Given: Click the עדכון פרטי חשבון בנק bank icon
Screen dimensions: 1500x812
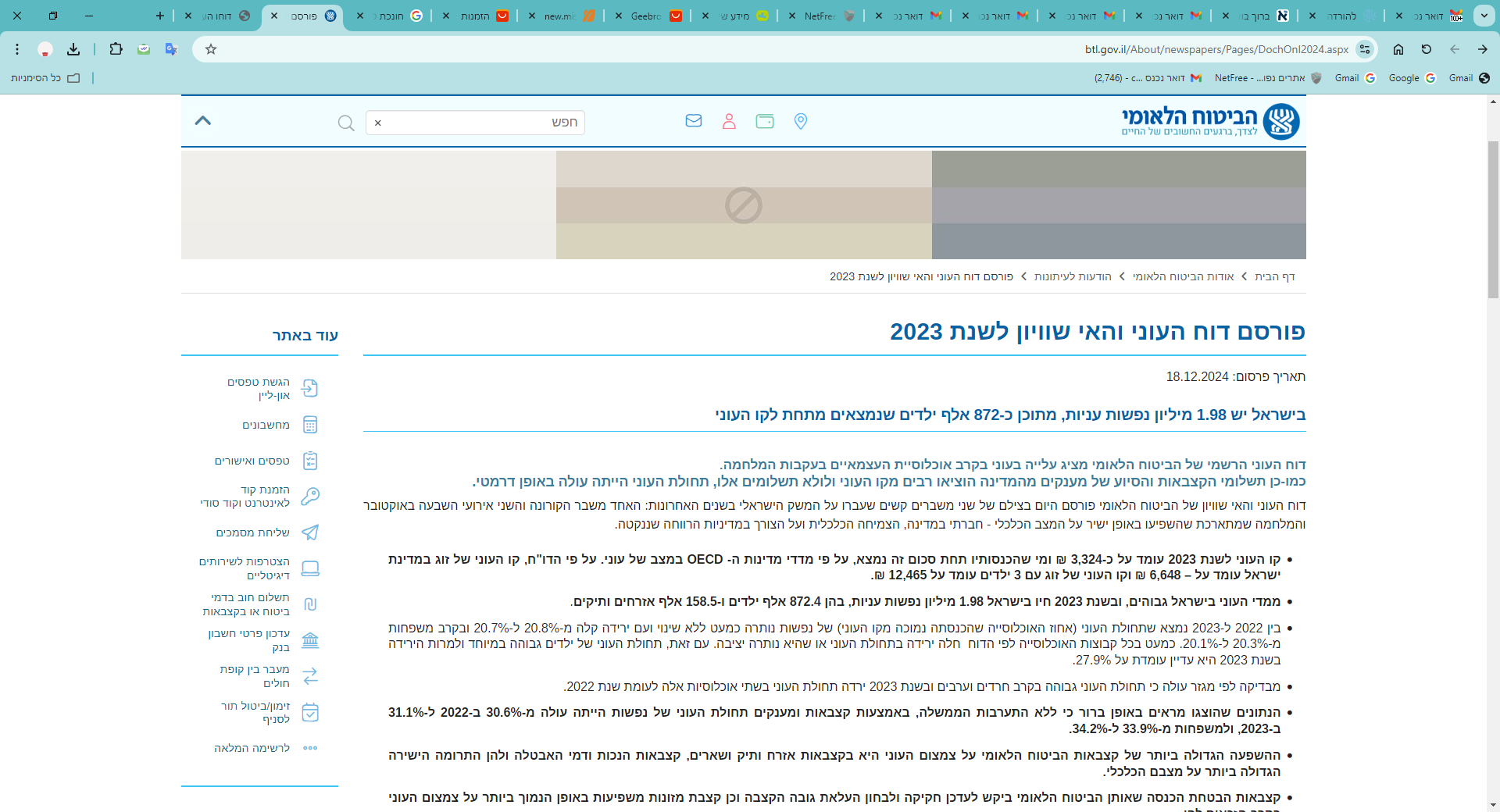Looking at the screenshot, I should (311, 639).
